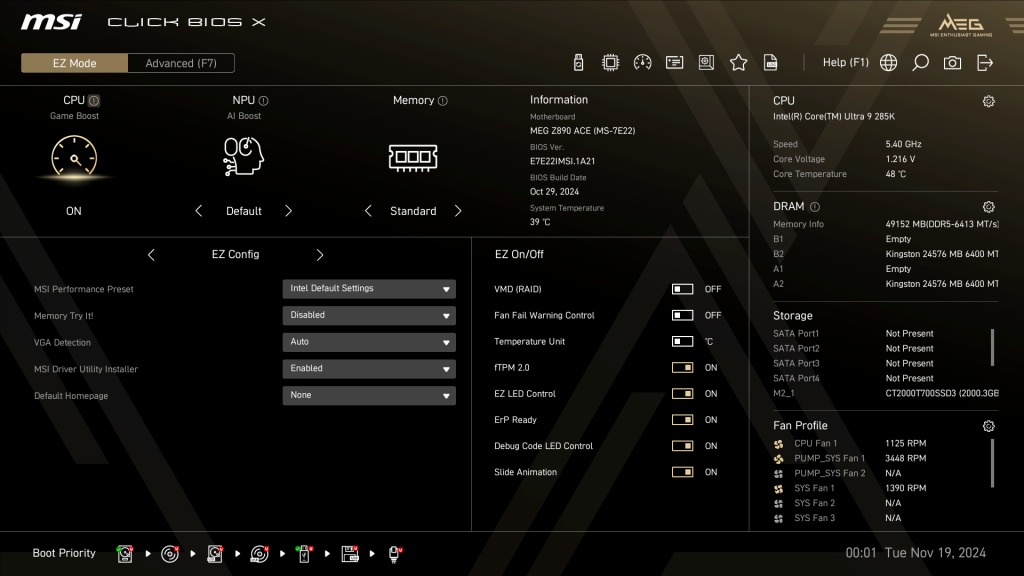
Task: Click Memory profile next arrow
Action: pos(458,211)
